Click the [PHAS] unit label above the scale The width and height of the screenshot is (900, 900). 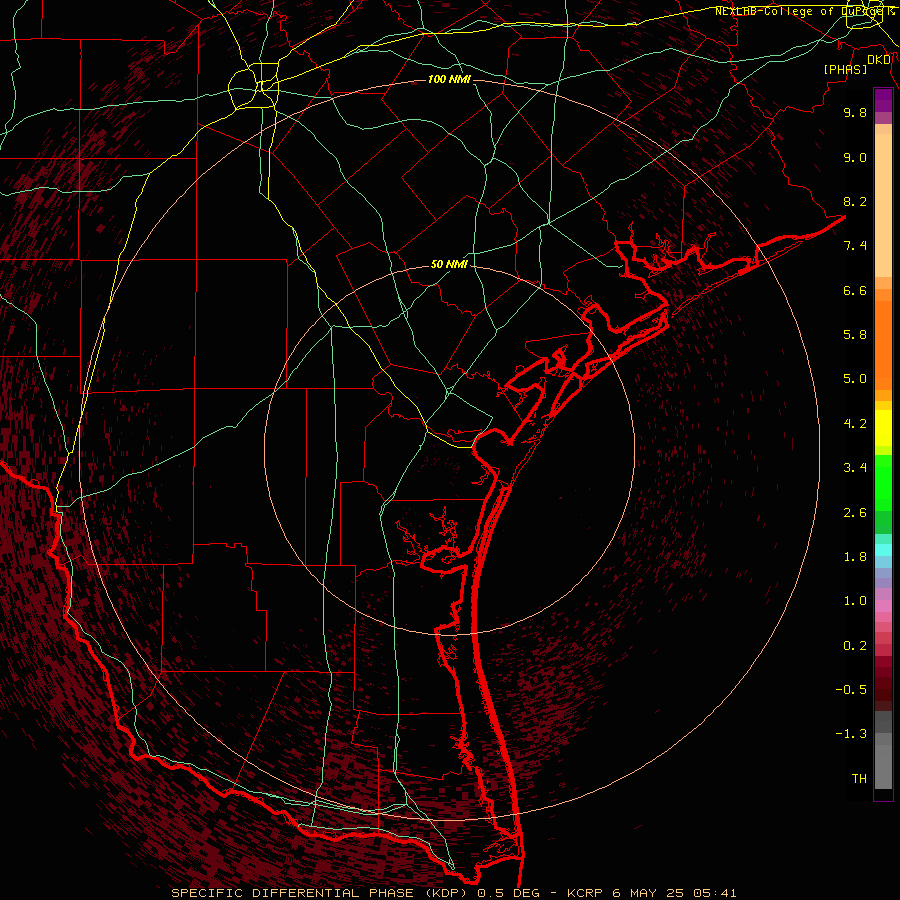pyautogui.click(x=845, y=70)
